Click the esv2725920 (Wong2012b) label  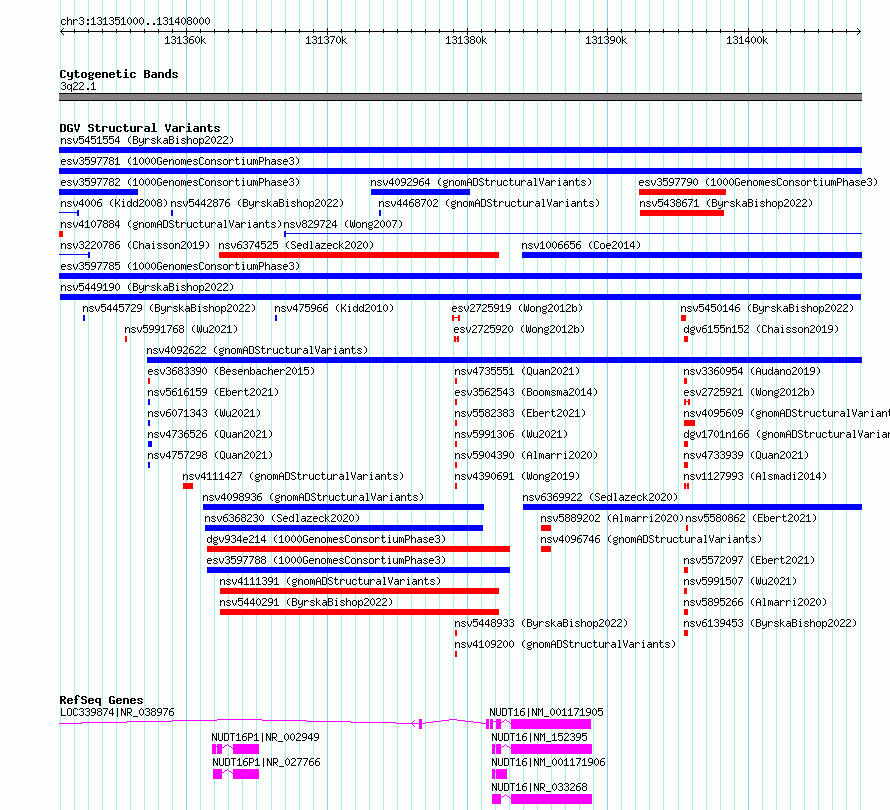[x=519, y=329]
